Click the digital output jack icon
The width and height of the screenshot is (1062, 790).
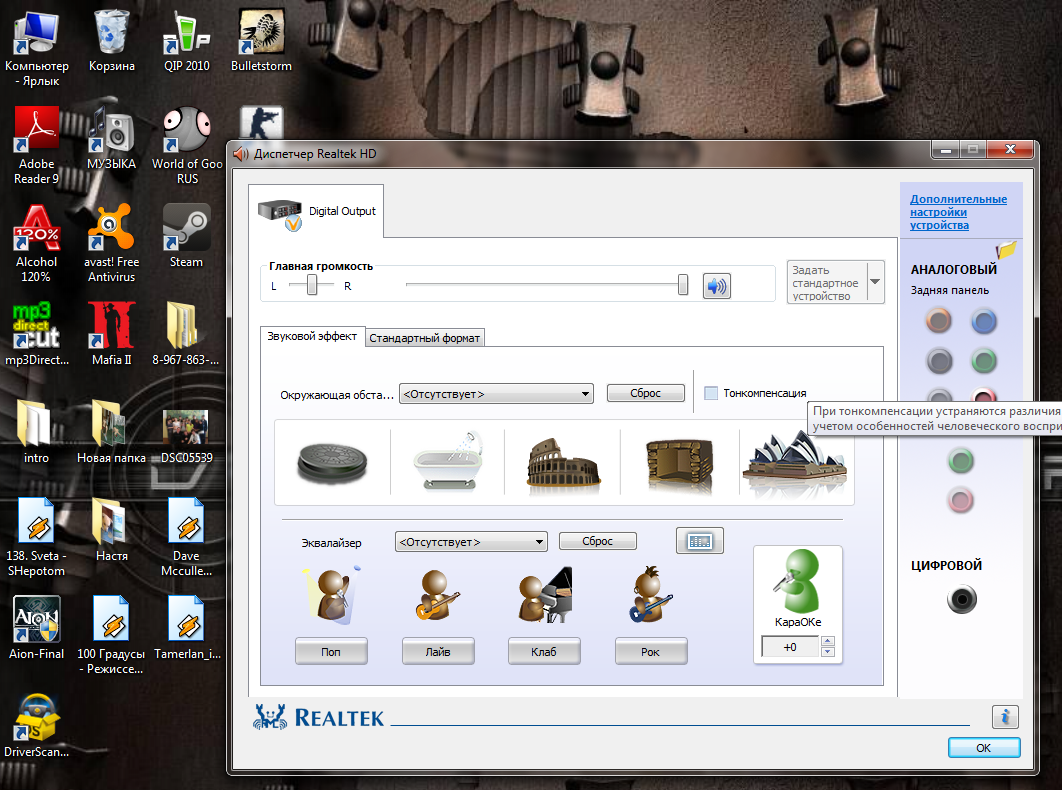pyautogui.click(x=961, y=600)
